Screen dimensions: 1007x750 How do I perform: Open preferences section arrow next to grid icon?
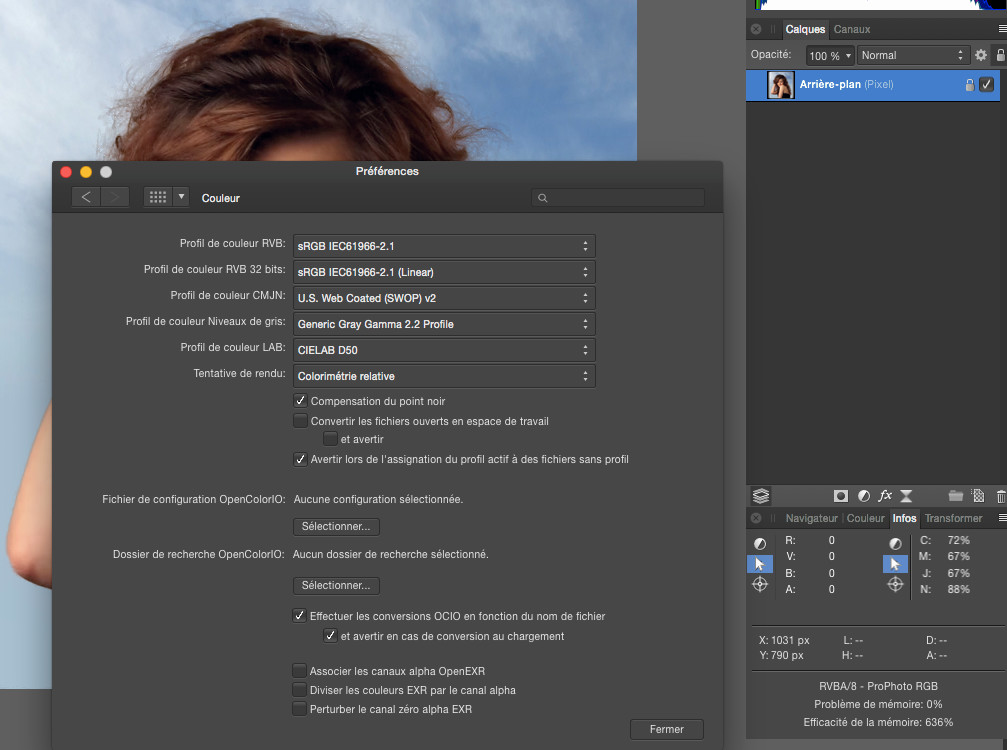tap(181, 197)
